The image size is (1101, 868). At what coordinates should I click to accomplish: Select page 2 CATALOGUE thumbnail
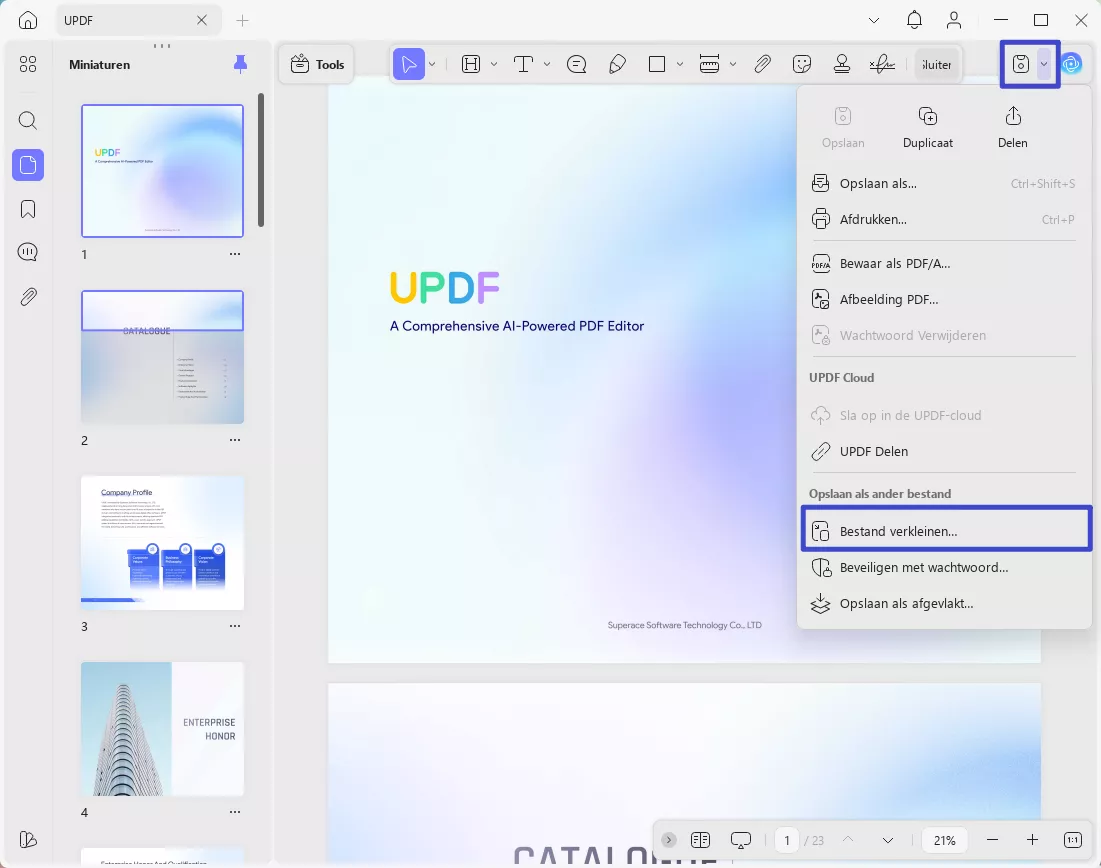[x=162, y=357]
